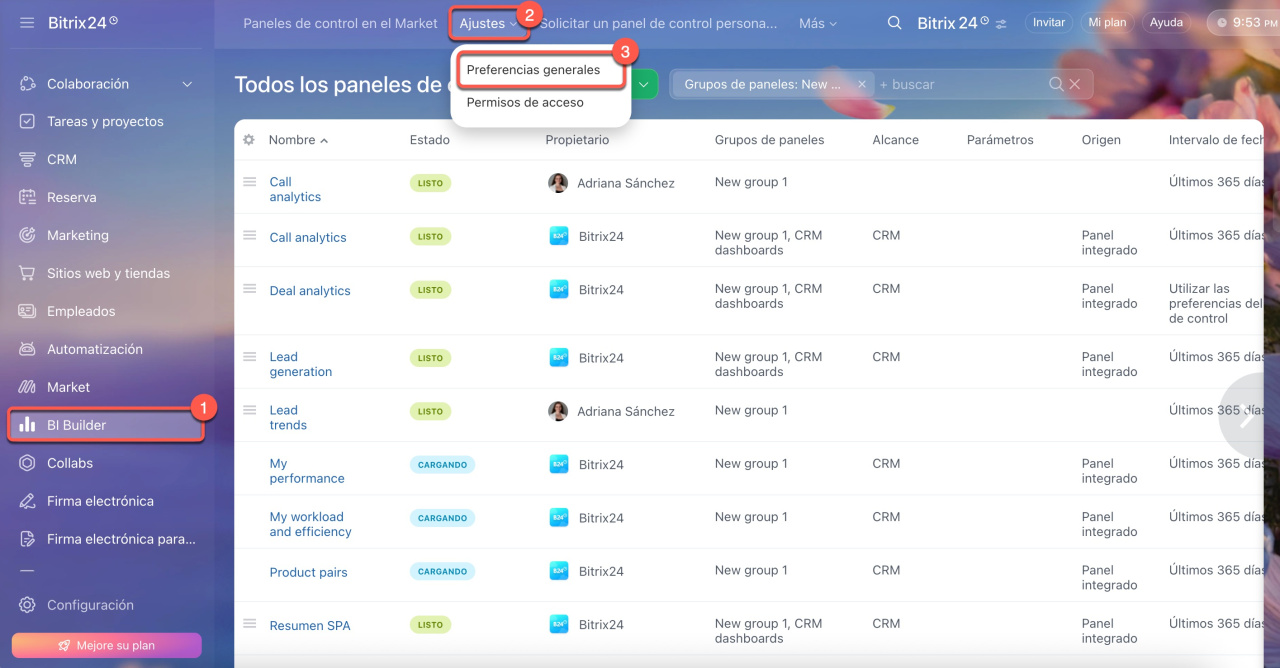Click the Marketing sidebar icon

coord(27,235)
